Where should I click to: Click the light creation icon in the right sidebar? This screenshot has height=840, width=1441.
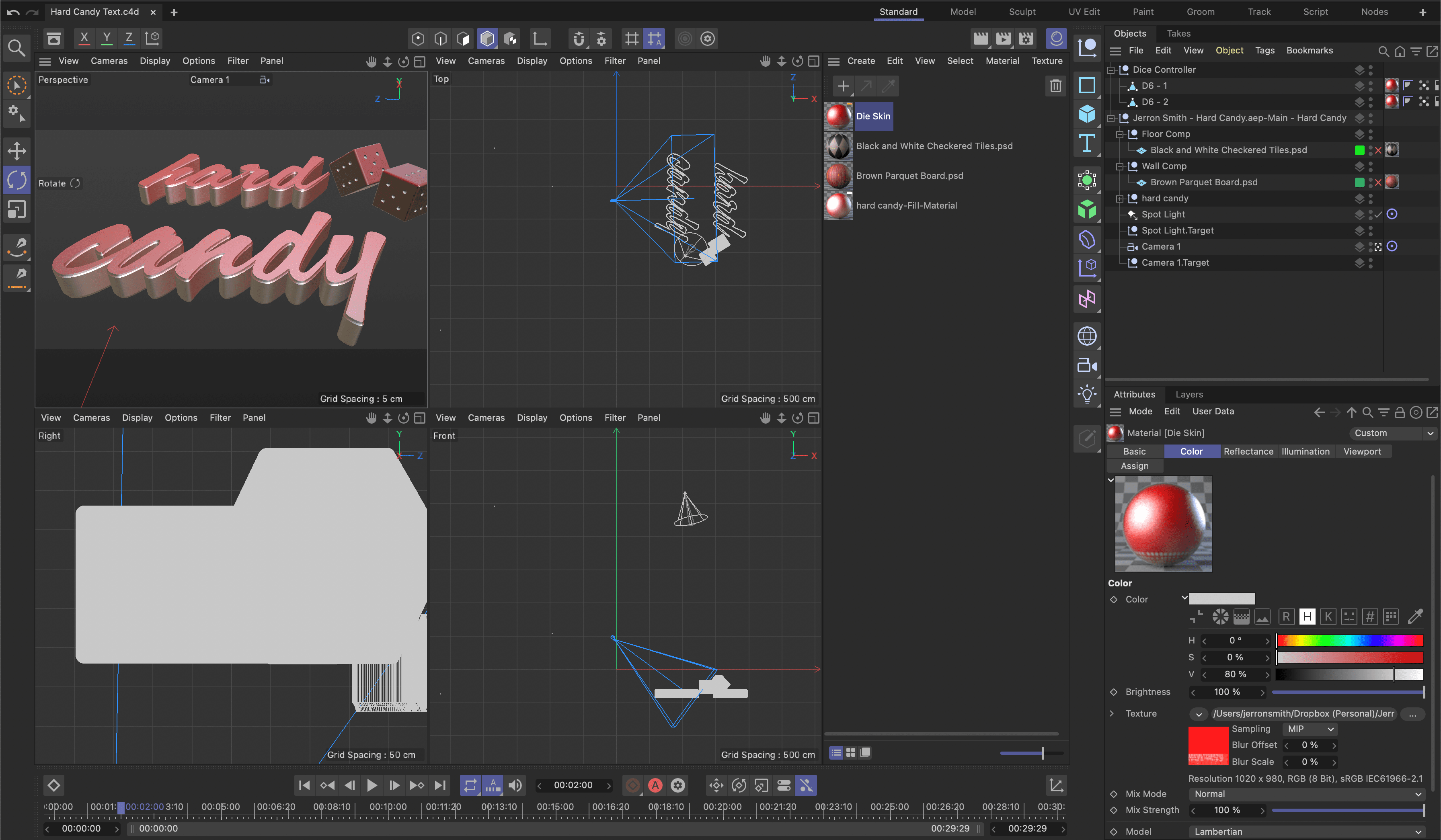pos(1087,394)
